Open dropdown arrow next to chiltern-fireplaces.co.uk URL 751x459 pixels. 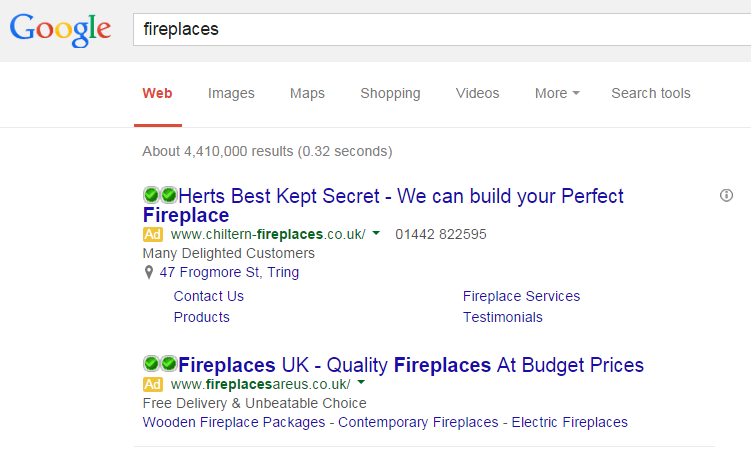coord(376,233)
